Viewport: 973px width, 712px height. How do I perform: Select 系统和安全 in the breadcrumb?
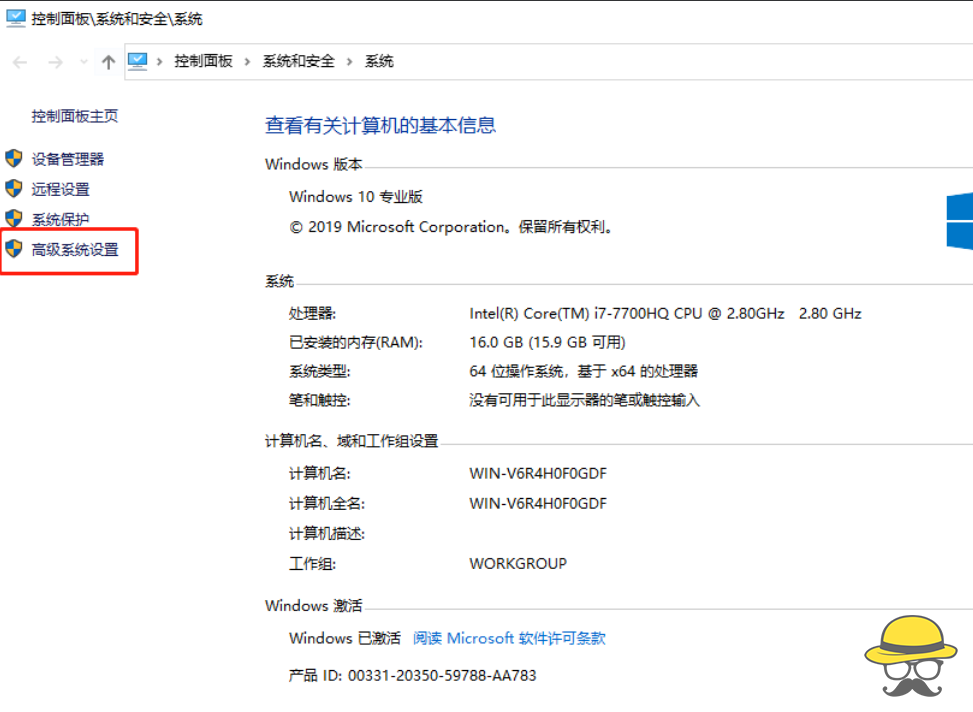(298, 61)
